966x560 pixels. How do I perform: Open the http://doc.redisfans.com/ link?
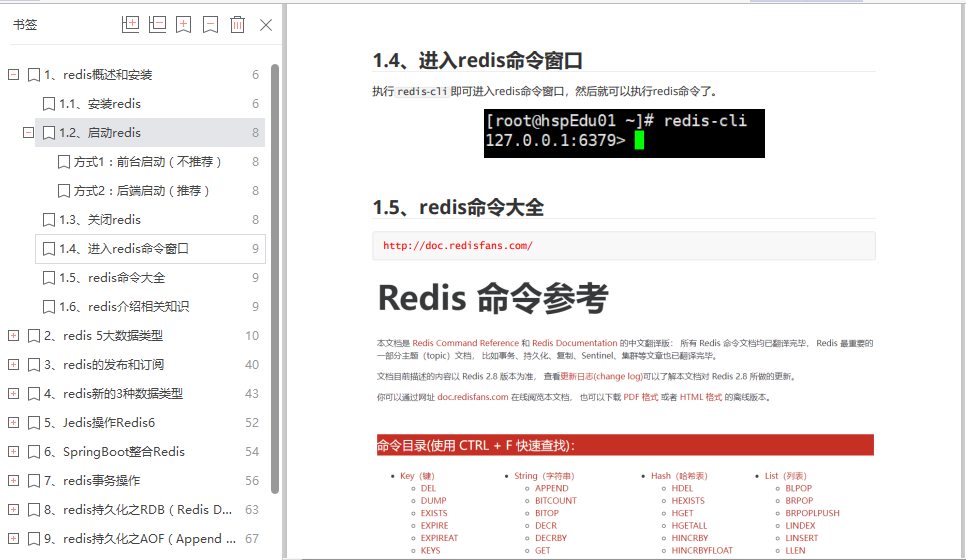[458, 245]
